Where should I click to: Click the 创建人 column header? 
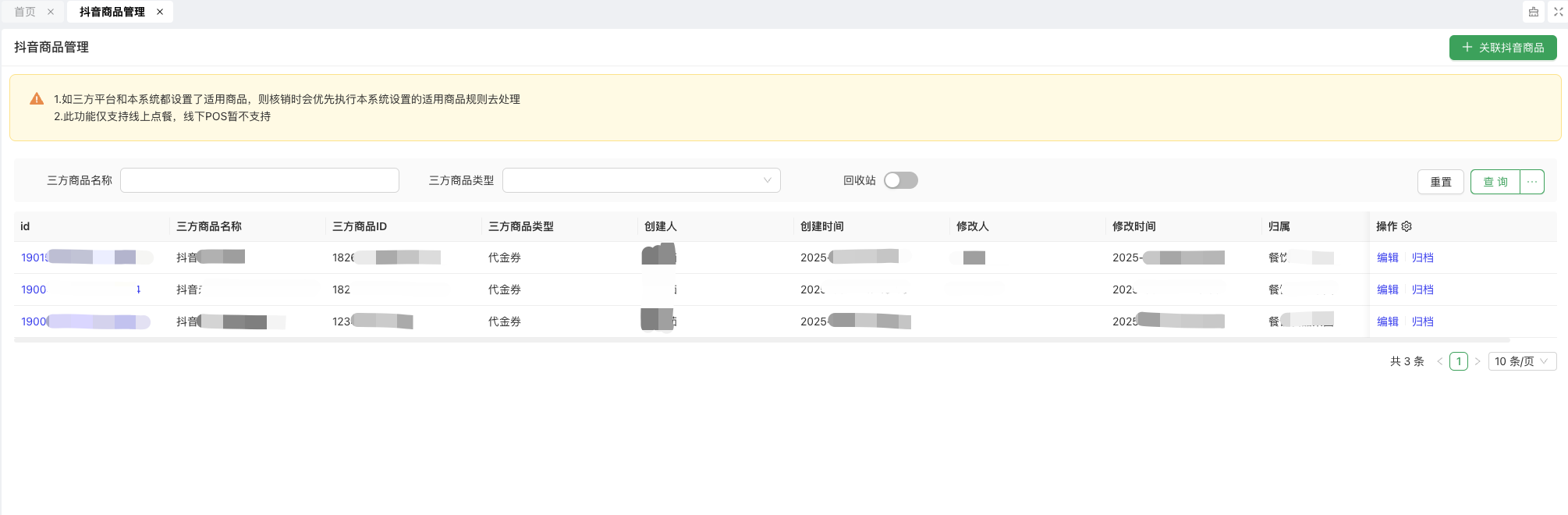coord(661,226)
